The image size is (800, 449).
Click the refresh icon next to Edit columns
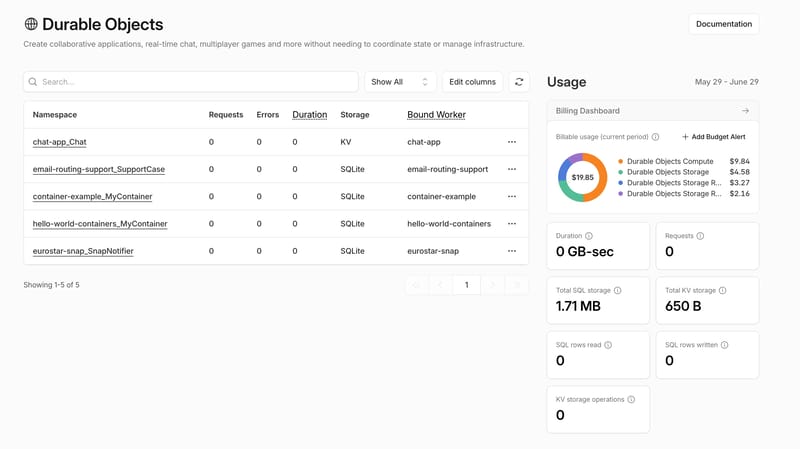(519, 82)
